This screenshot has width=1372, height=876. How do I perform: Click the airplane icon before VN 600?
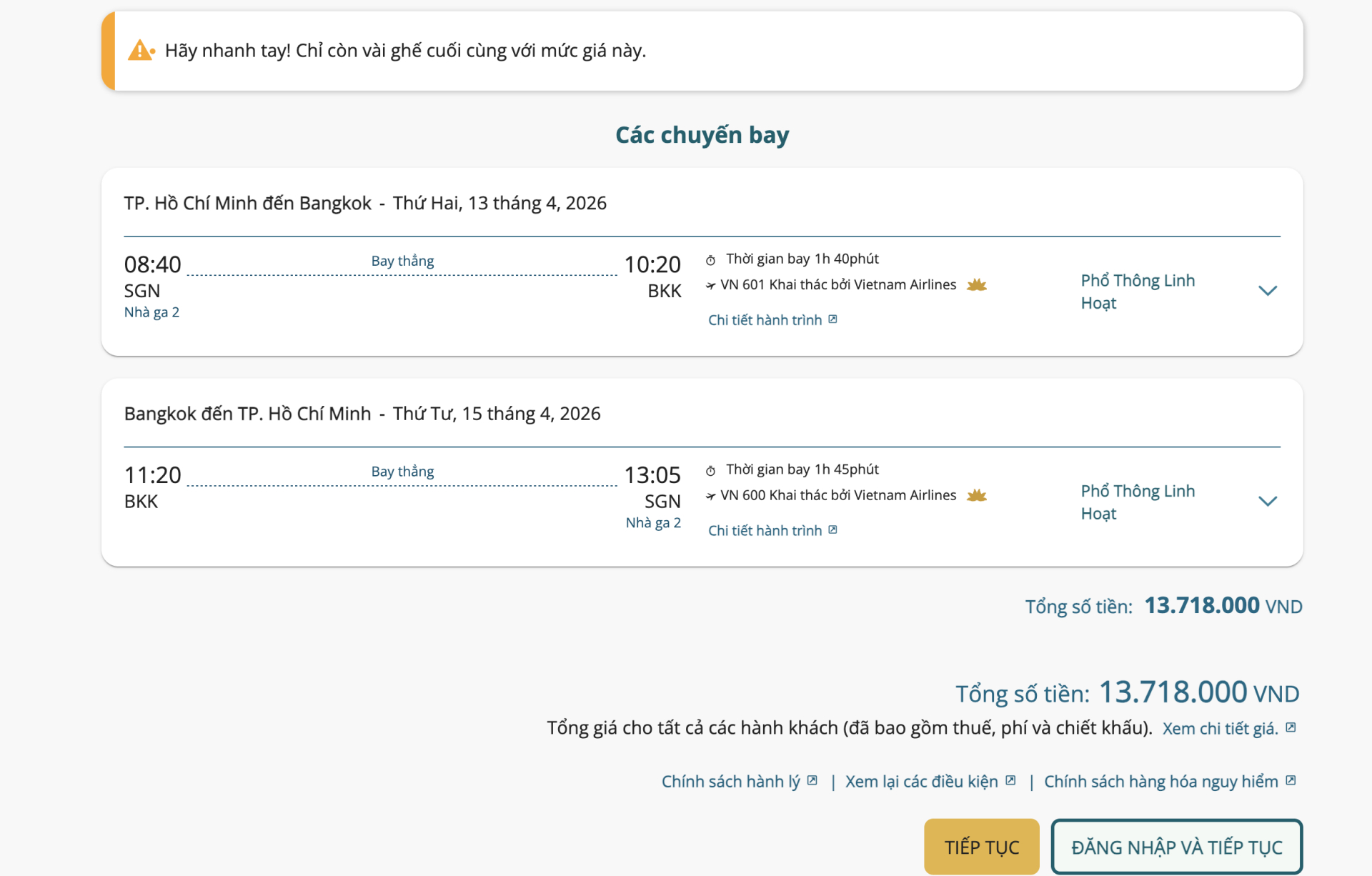(710, 496)
